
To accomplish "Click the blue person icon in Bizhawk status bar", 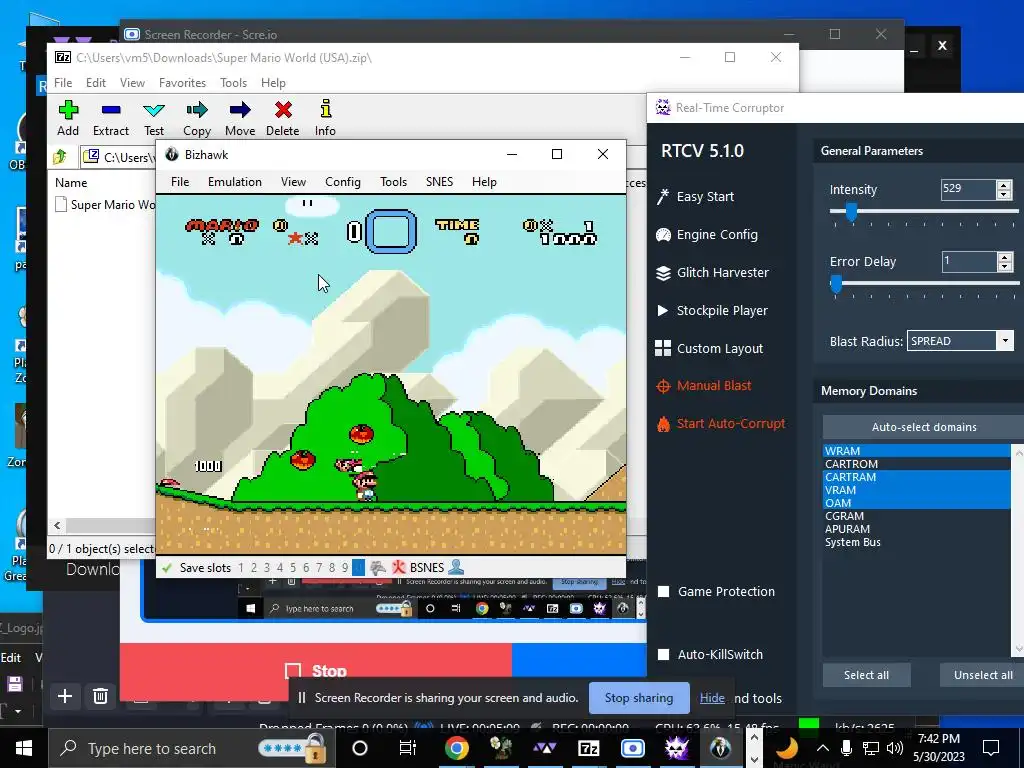I will click(x=456, y=568).
